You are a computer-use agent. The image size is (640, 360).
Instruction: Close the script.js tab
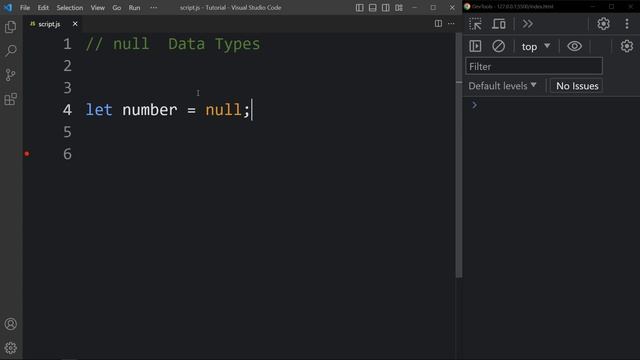pyautogui.click(x=75, y=24)
